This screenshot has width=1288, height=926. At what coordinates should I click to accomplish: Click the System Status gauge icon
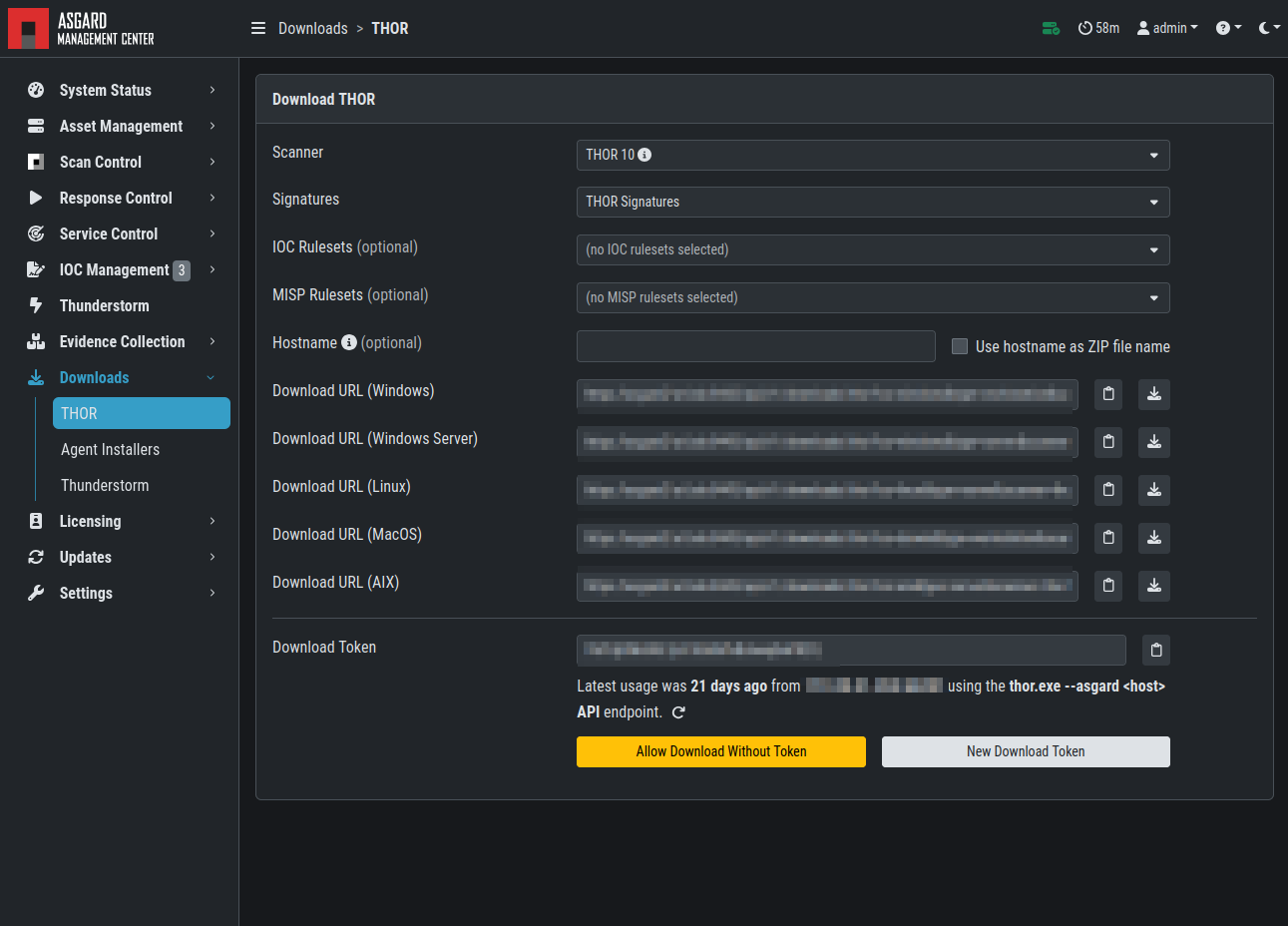pos(36,90)
